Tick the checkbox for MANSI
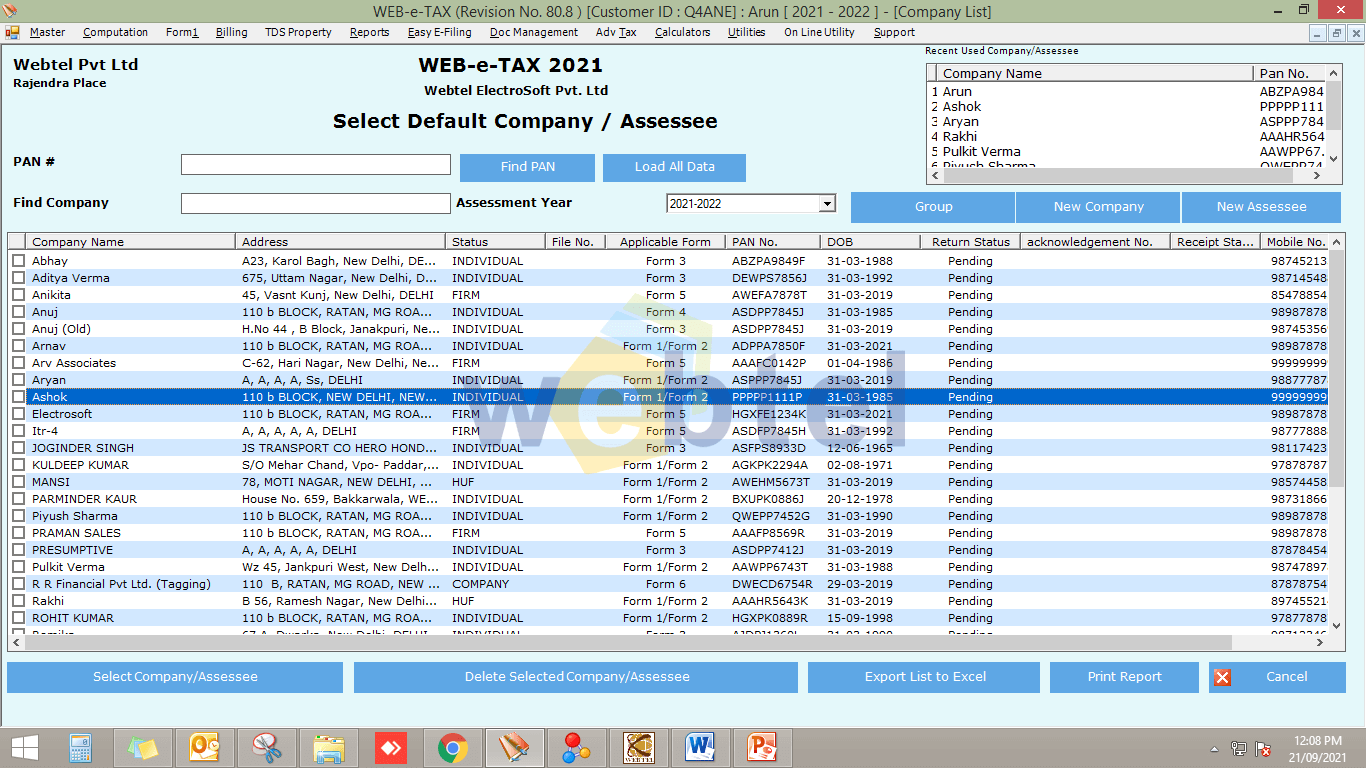This screenshot has width=1366, height=768. [19, 482]
